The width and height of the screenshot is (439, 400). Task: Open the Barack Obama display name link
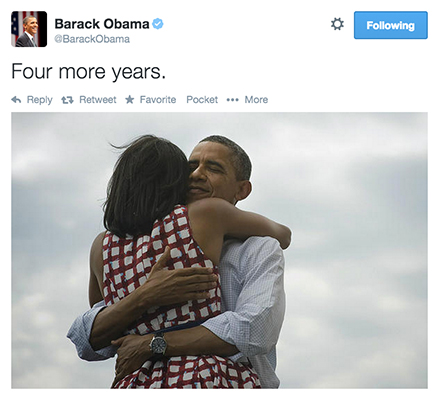(102, 24)
